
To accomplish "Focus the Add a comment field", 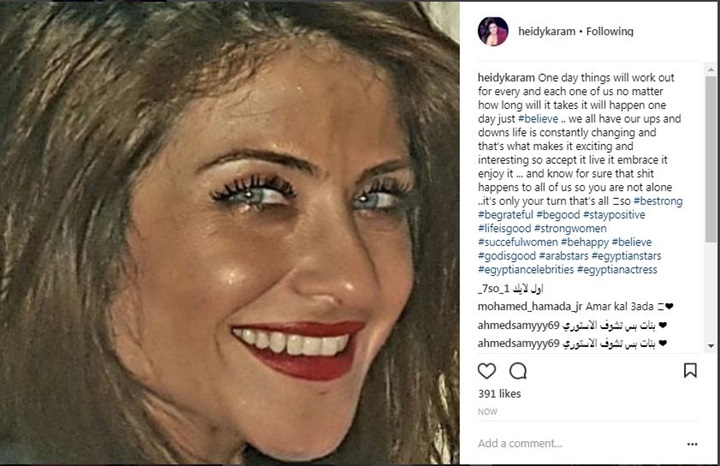I will (x=579, y=444).
